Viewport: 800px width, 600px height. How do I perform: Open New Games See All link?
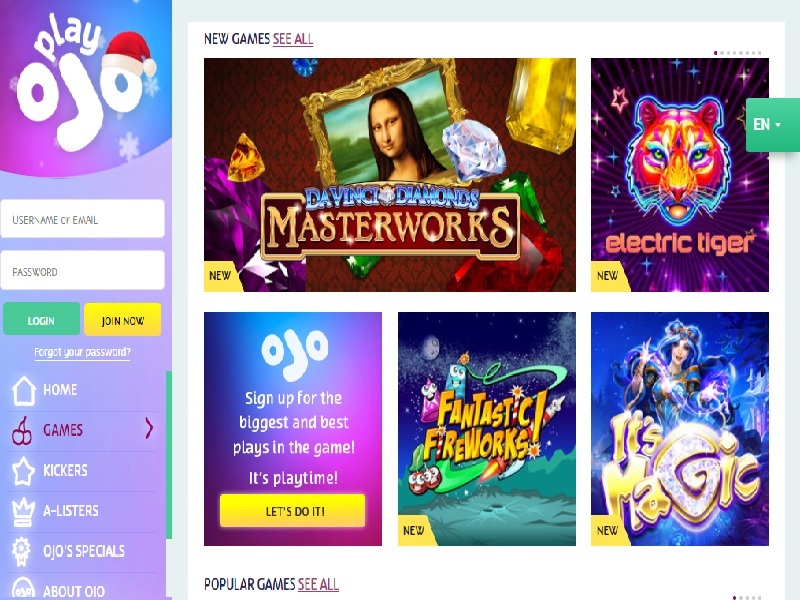(x=293, y=39)
